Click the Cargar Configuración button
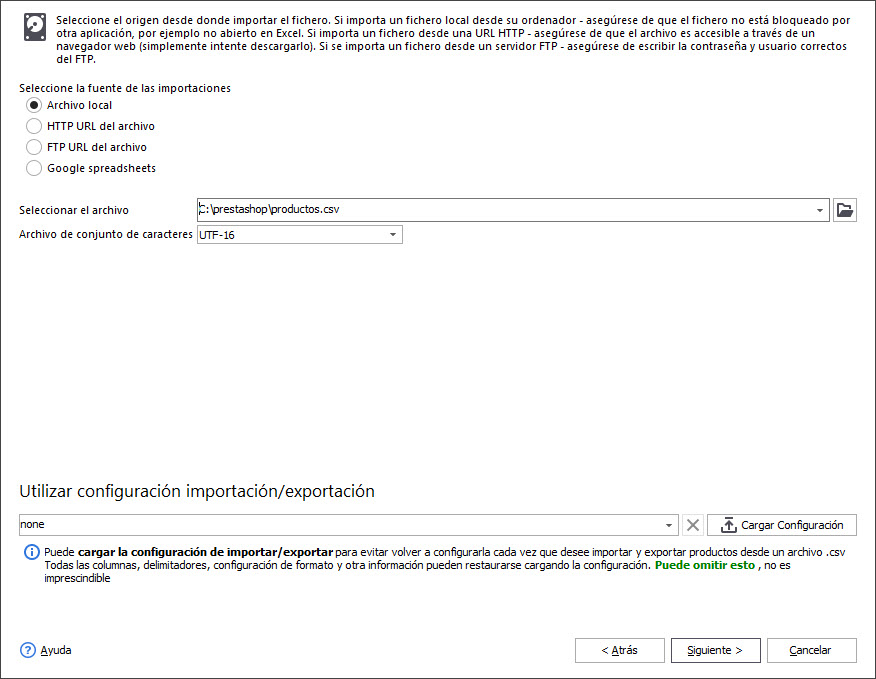Viewport: 876px width, 679px height. coord(782,525)
